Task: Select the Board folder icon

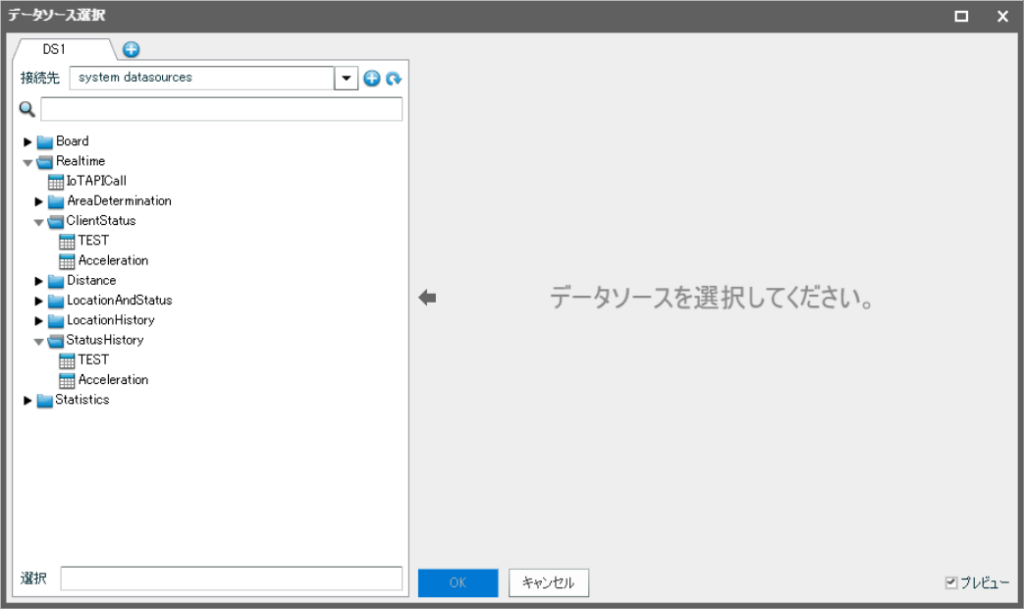Action: pyautogui.click(x=45, y=142)
